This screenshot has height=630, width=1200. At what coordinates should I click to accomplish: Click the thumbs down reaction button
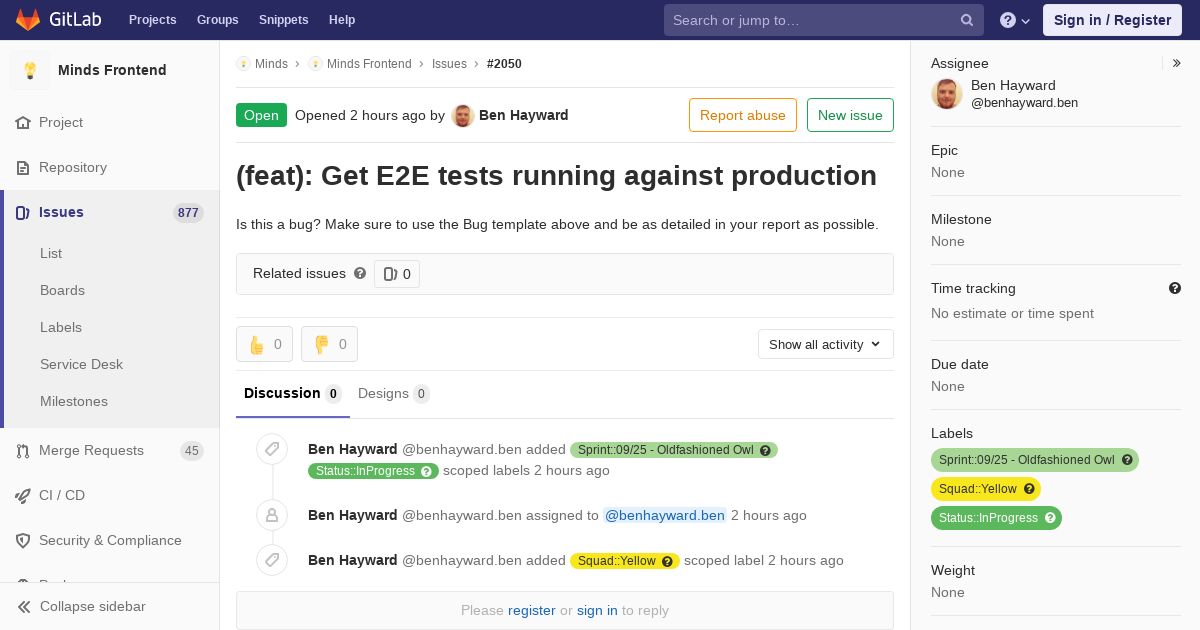coord(329,344)
